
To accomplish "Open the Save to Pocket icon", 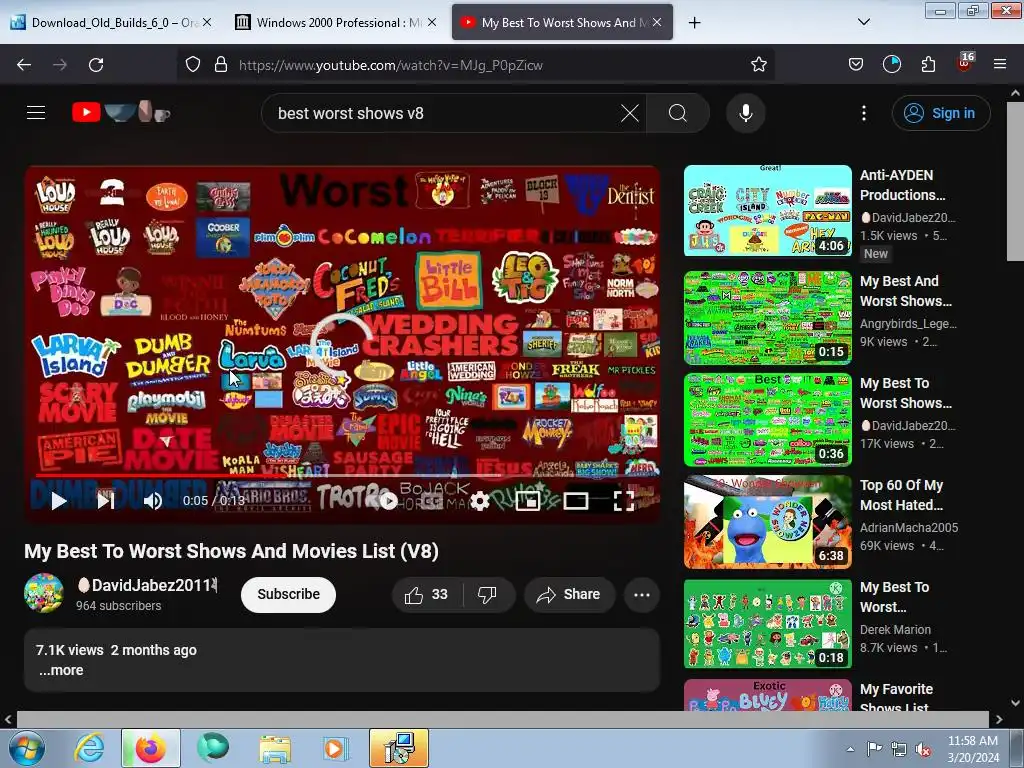I will (856, 65).
